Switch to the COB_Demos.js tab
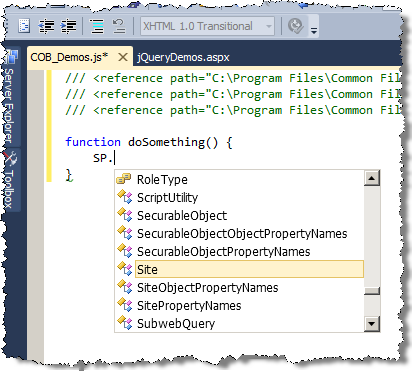This screenshot has height=371, width=412. click(69, 57)
